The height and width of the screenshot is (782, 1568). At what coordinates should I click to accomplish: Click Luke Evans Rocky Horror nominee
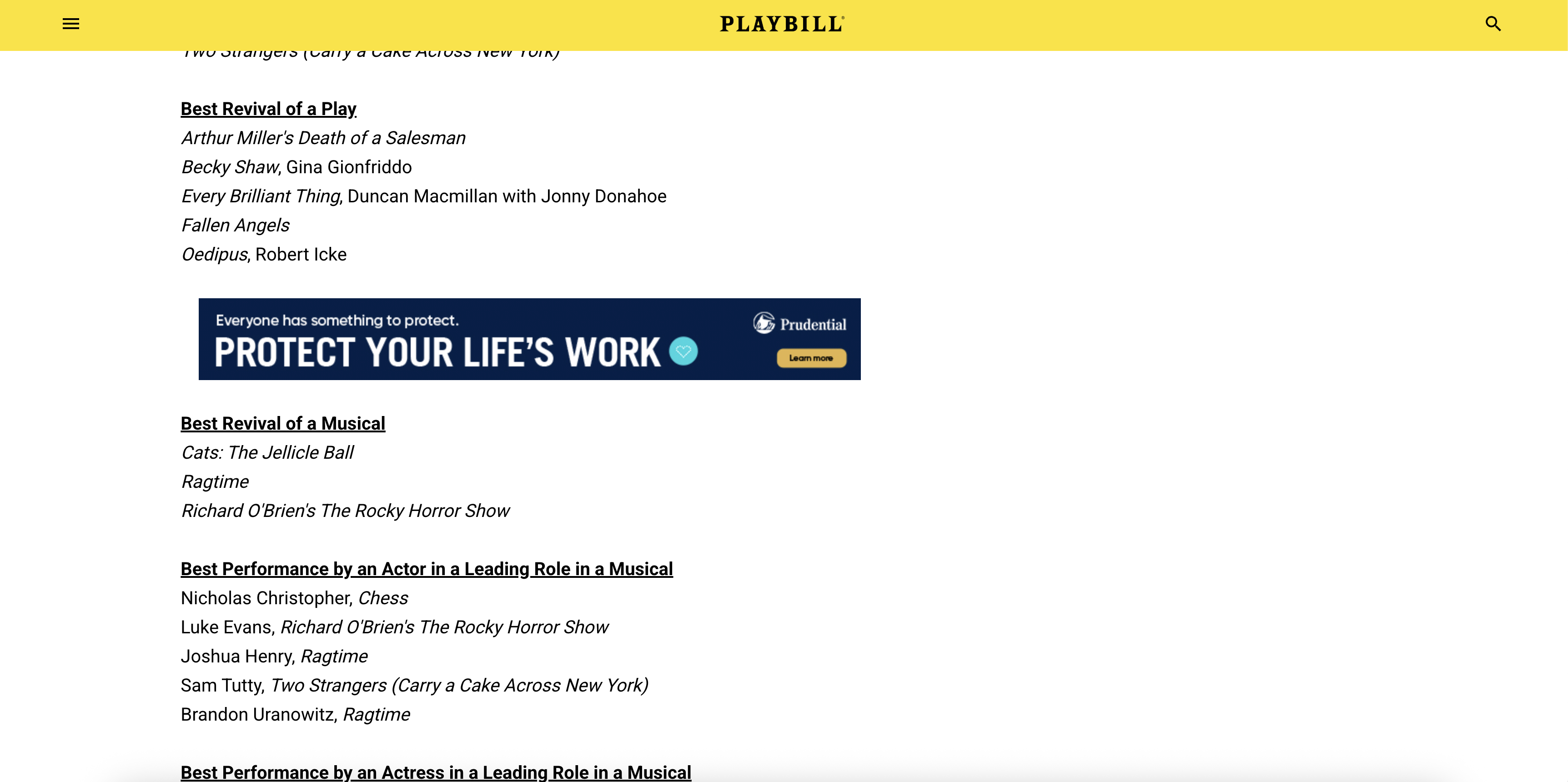(x=394, y=627)
